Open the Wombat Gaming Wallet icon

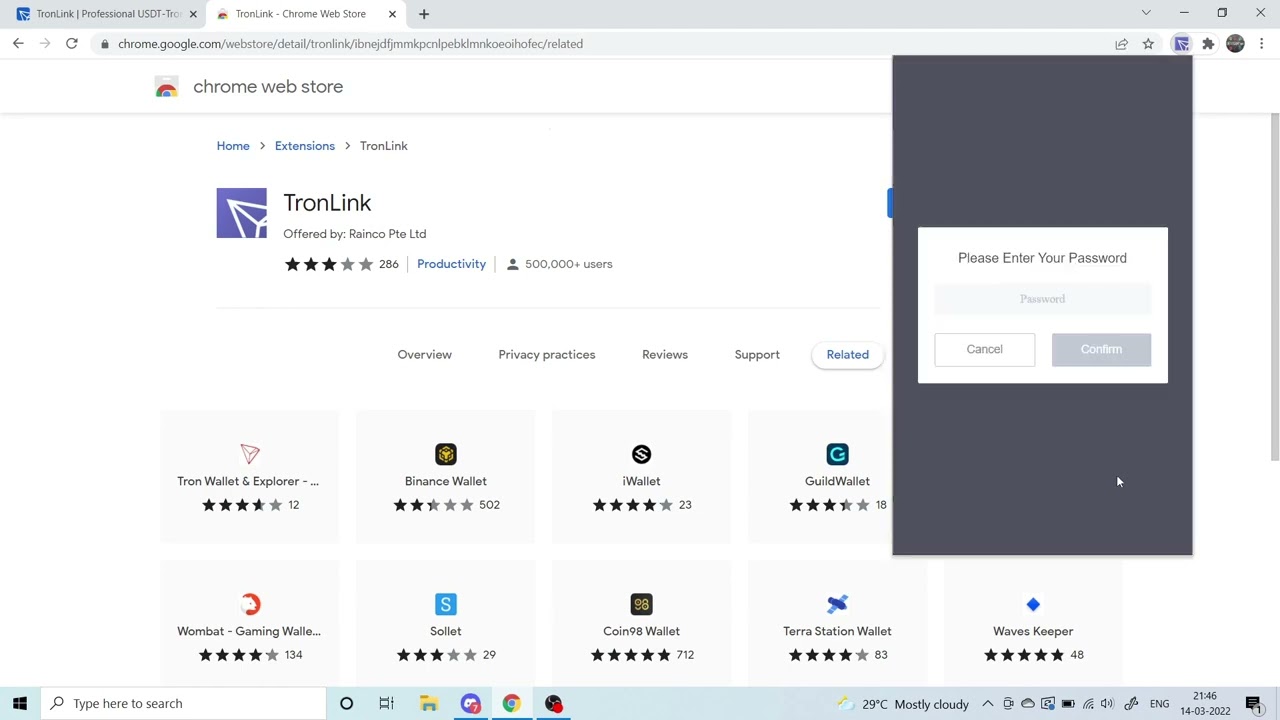tap(250, 604)
